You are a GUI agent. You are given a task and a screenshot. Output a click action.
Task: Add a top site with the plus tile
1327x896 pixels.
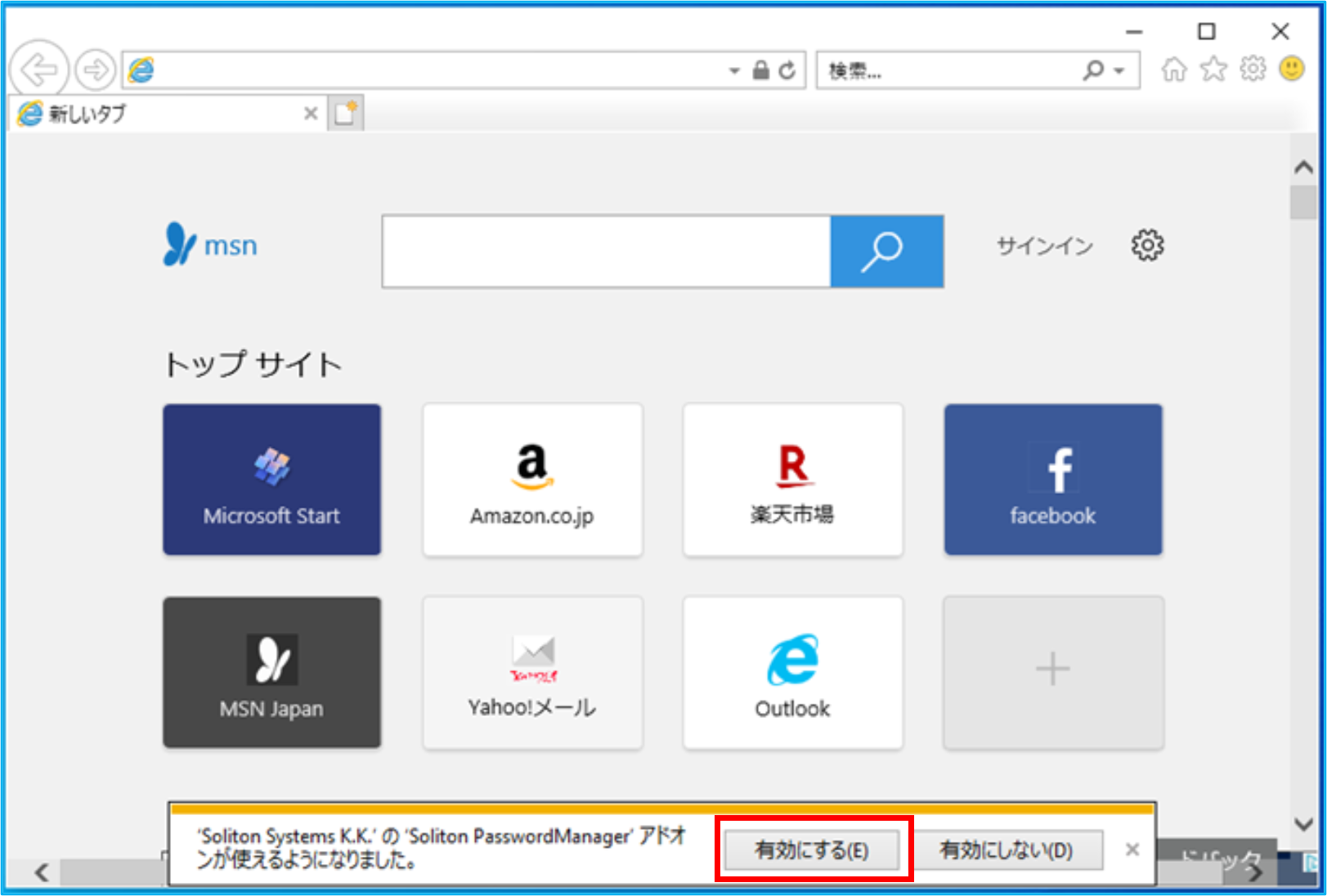click(x=1053, y=672)
